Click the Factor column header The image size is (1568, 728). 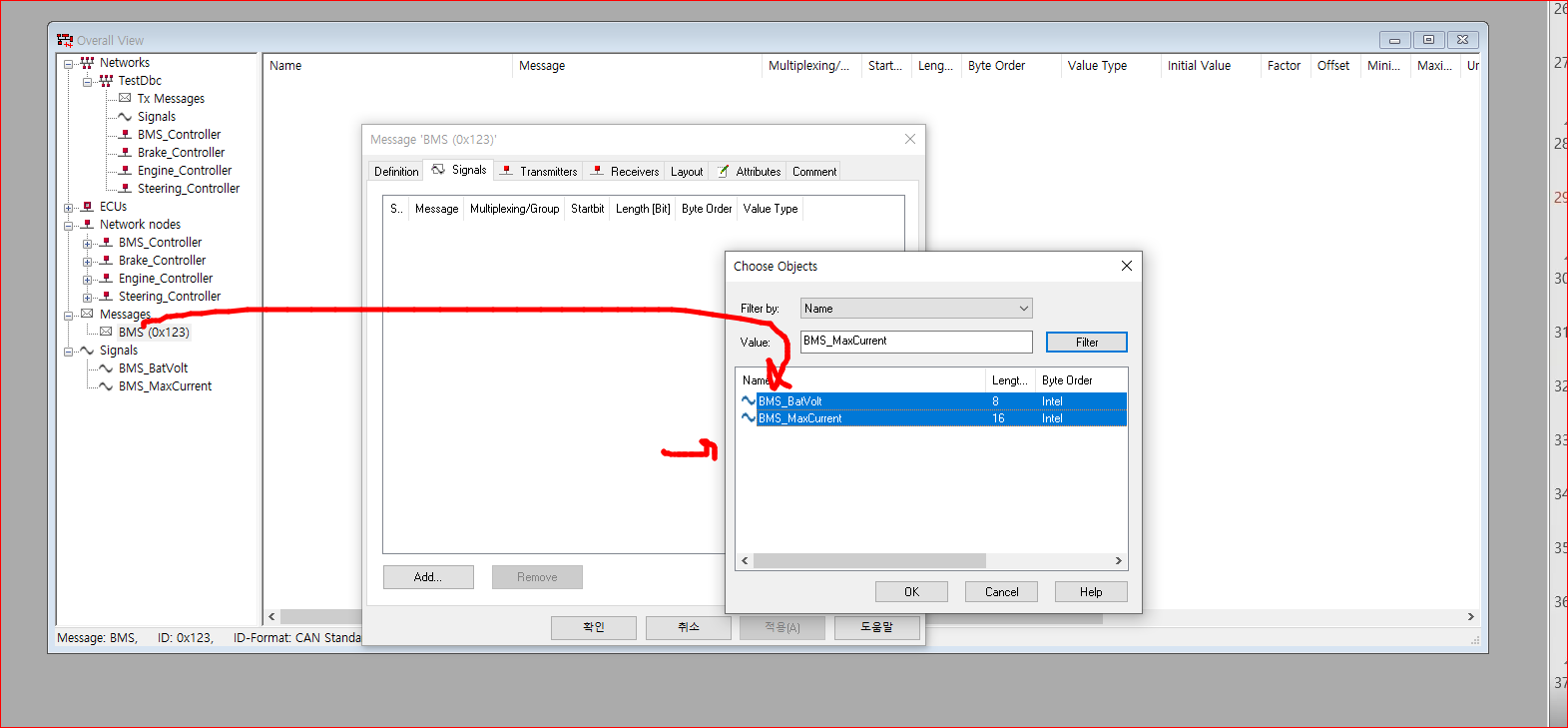click(1285, 66)
